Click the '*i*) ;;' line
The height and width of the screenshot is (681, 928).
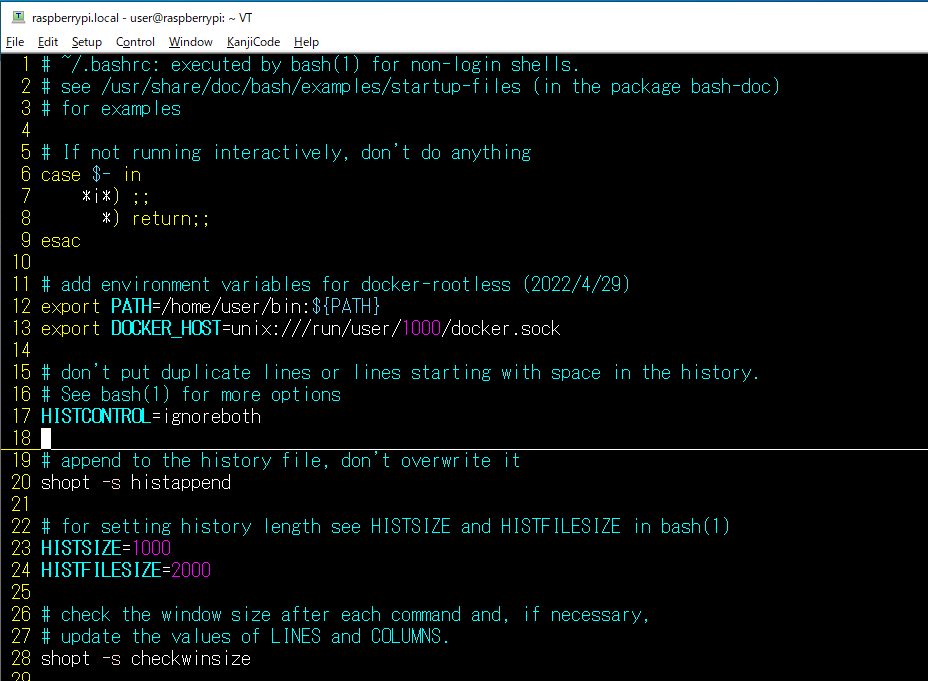pyautogui.click(x=115, y=196)
